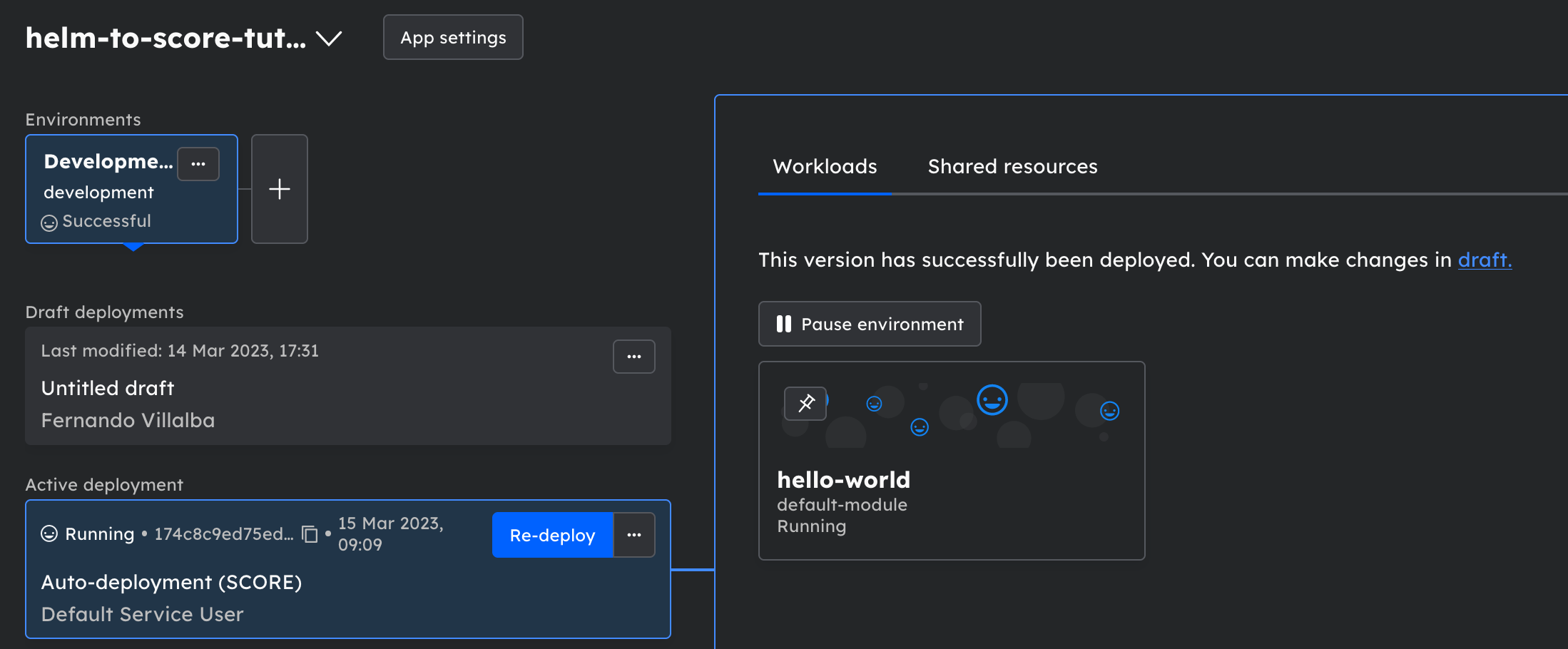Viewport: 1568px width, 649px height.
Task: Open App settings
Action: (x=453, y=37)
